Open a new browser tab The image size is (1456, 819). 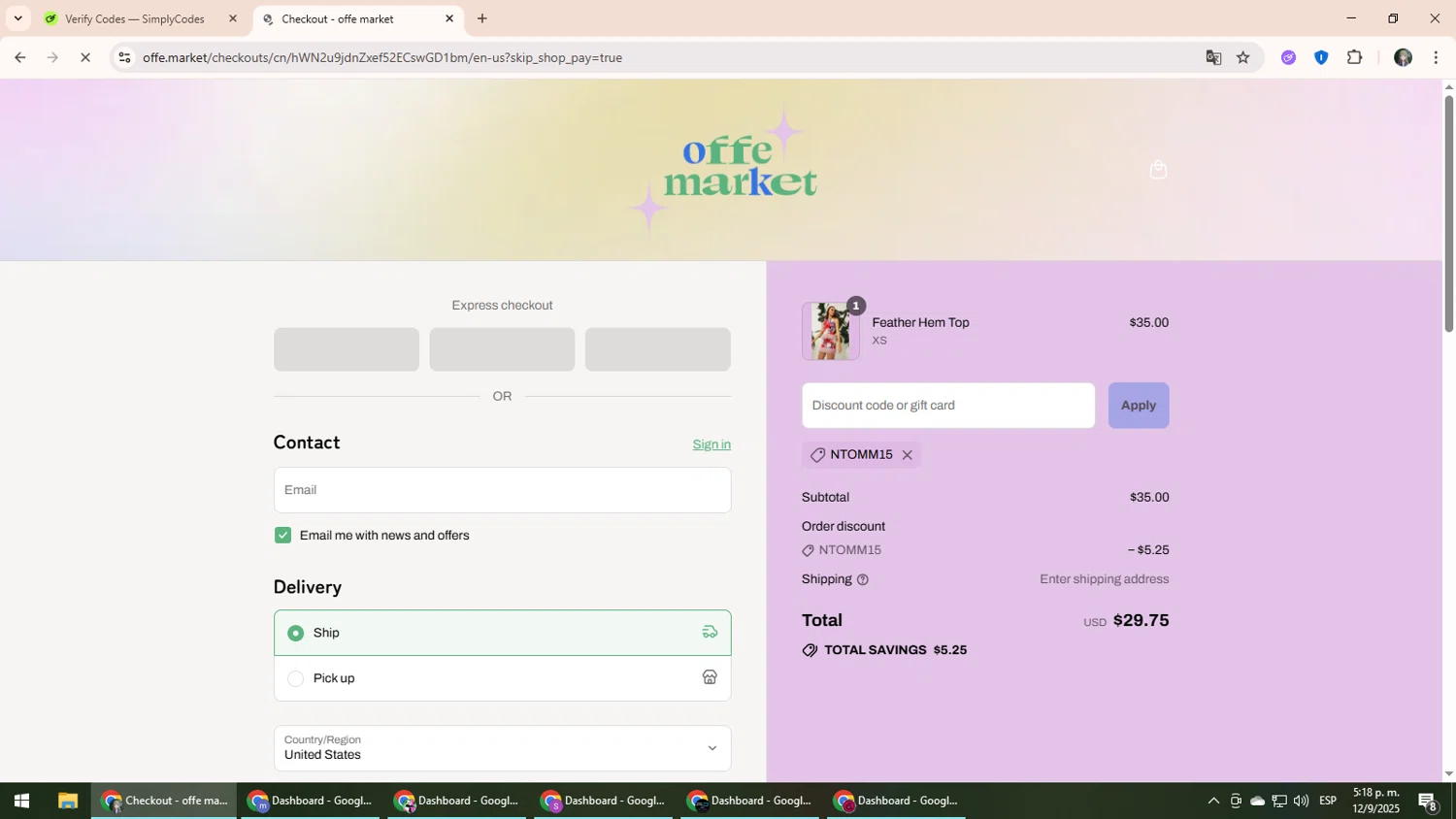(x=482, y=18)
